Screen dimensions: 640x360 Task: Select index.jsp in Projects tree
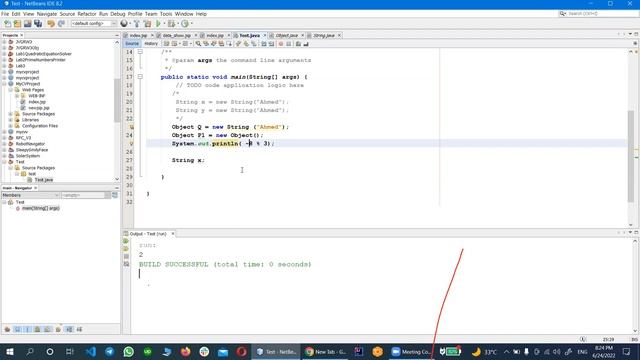(37, 102)
